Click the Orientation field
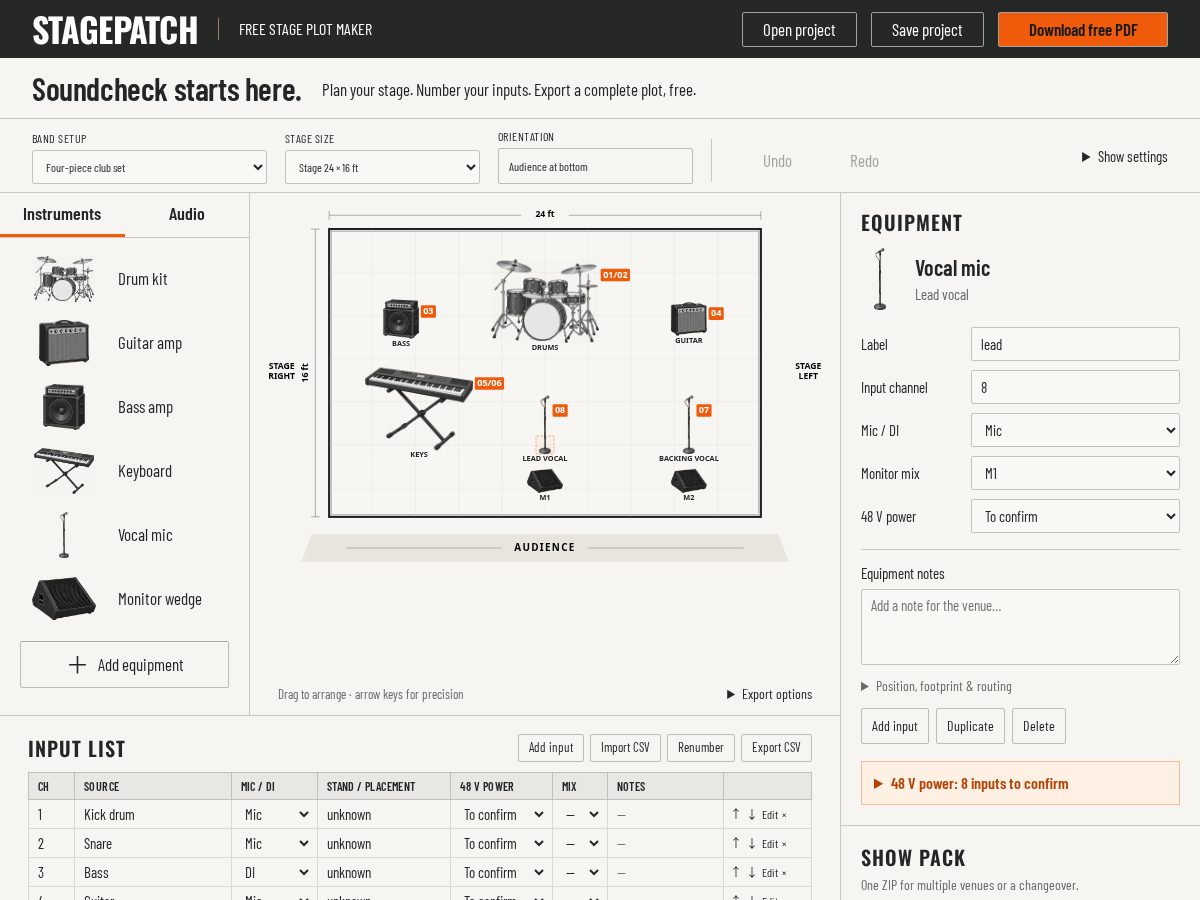Image resolution: width=1200 pixels, height=900 pixels. (x=595, y=166)
